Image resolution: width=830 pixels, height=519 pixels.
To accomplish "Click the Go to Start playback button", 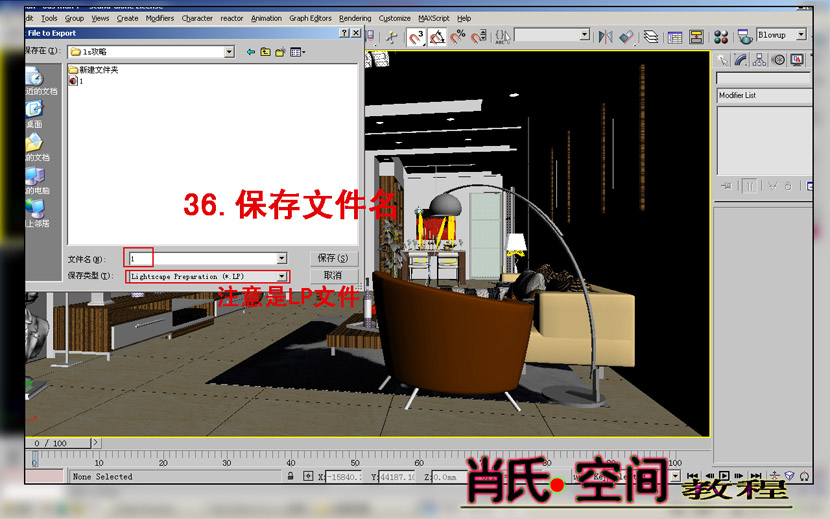I will pos(692,476).
